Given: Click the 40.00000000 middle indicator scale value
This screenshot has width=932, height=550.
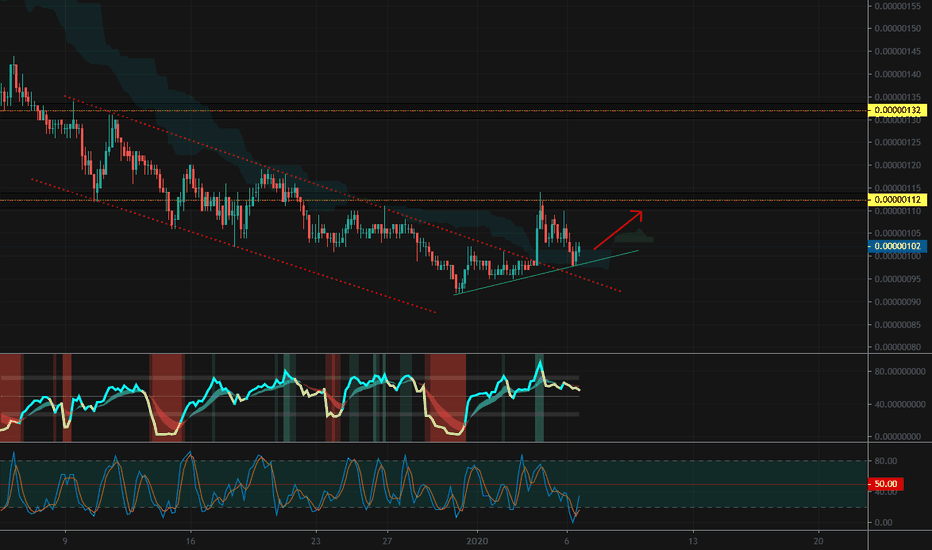Looking at the screenshot, I should pos(900,404).
